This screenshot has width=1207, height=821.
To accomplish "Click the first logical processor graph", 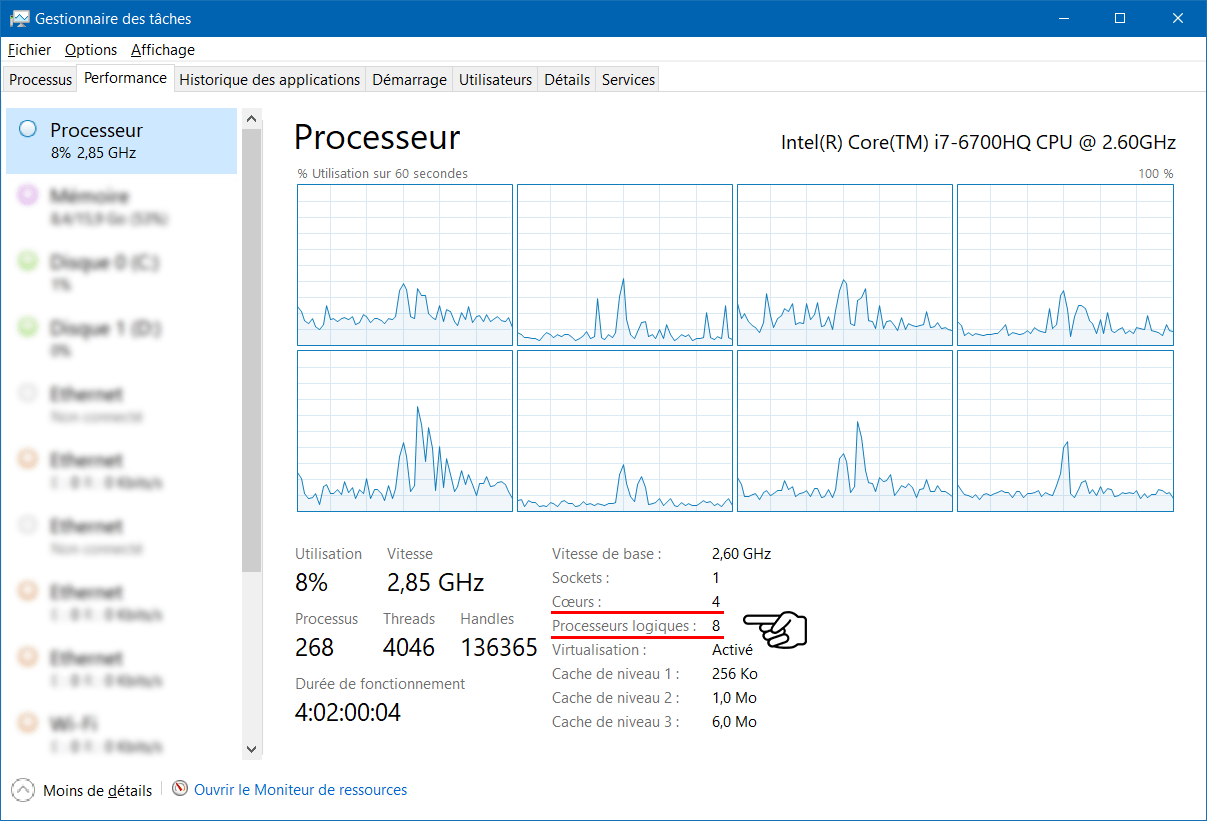I will (x=405, y=265).
